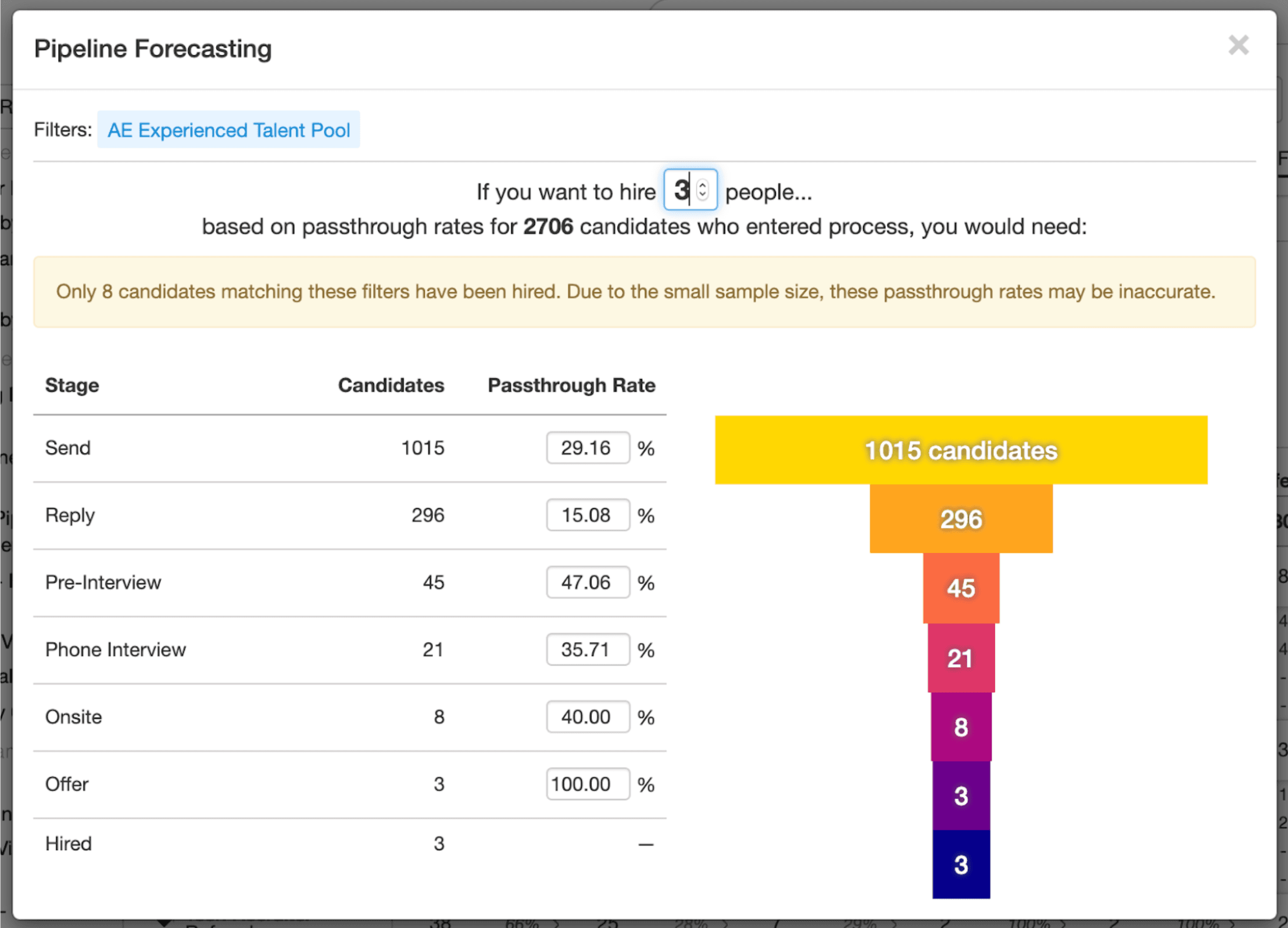This screenshot has width=1288, height=928.
Task: Edit the Reply passthrough rate field
Action: click(x=587, y=515)
